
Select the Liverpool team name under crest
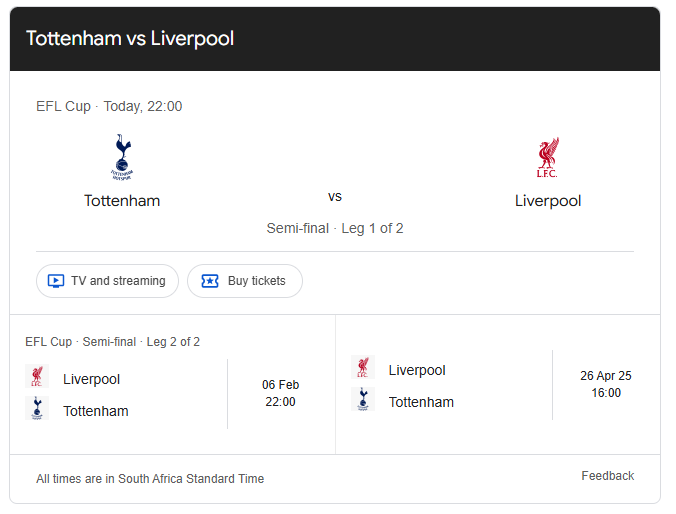click(x=548, y=201)
